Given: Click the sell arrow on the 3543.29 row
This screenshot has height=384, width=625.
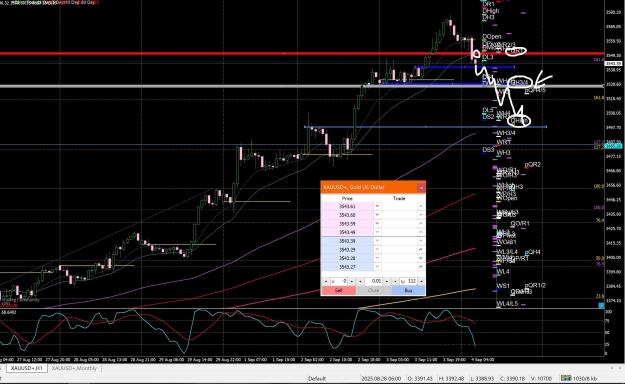Looking at the screenshot, I should [377, 250].
